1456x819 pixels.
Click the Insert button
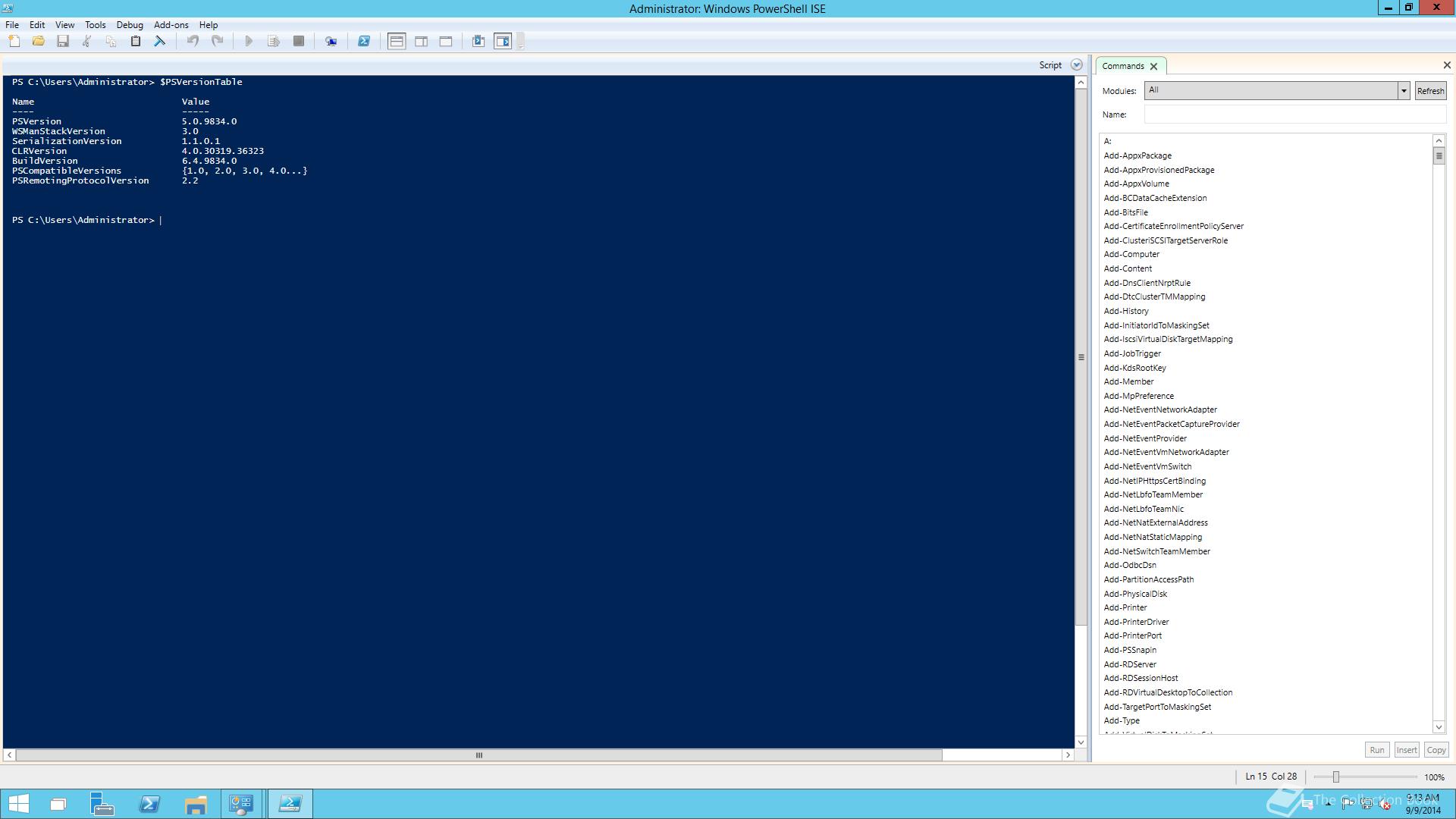tap(1407, 750)
